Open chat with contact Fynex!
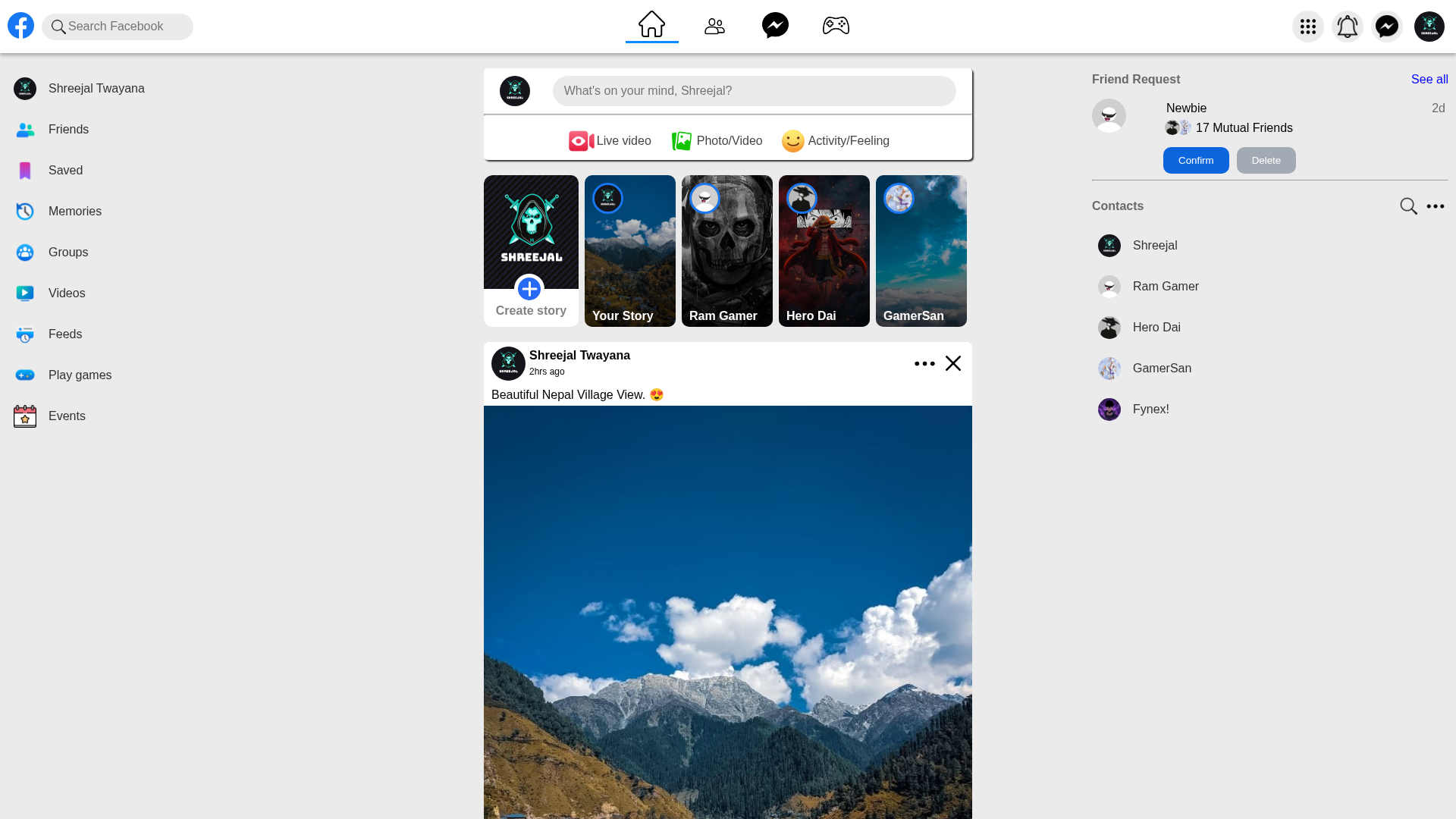 point(1134,409)
